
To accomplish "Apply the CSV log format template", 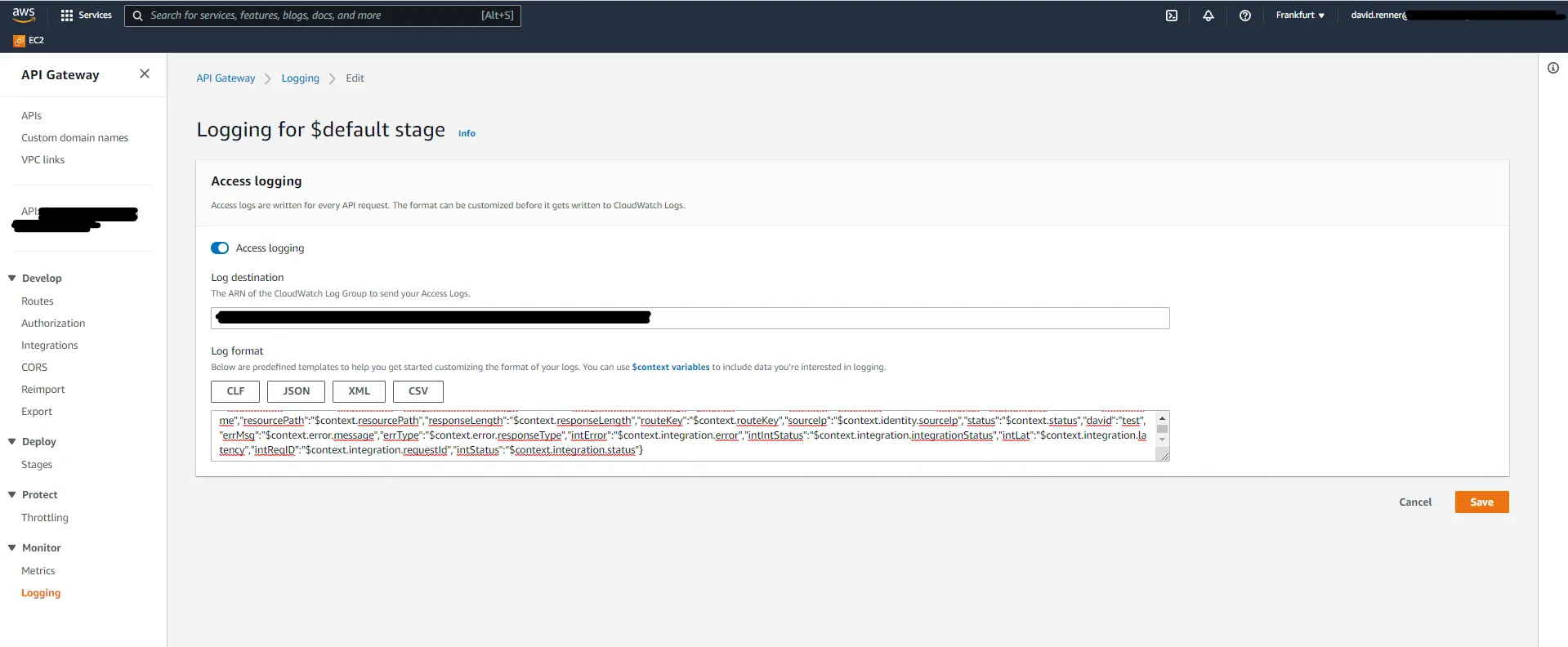I will pyautogui.click(x=418, y=391).
